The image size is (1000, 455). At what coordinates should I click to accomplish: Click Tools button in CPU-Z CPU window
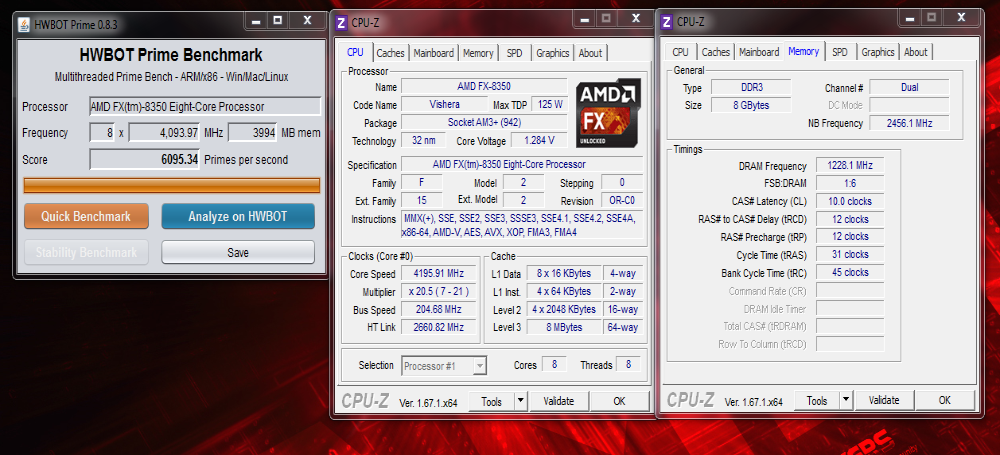pyautogui.click(x=492, y=401)
